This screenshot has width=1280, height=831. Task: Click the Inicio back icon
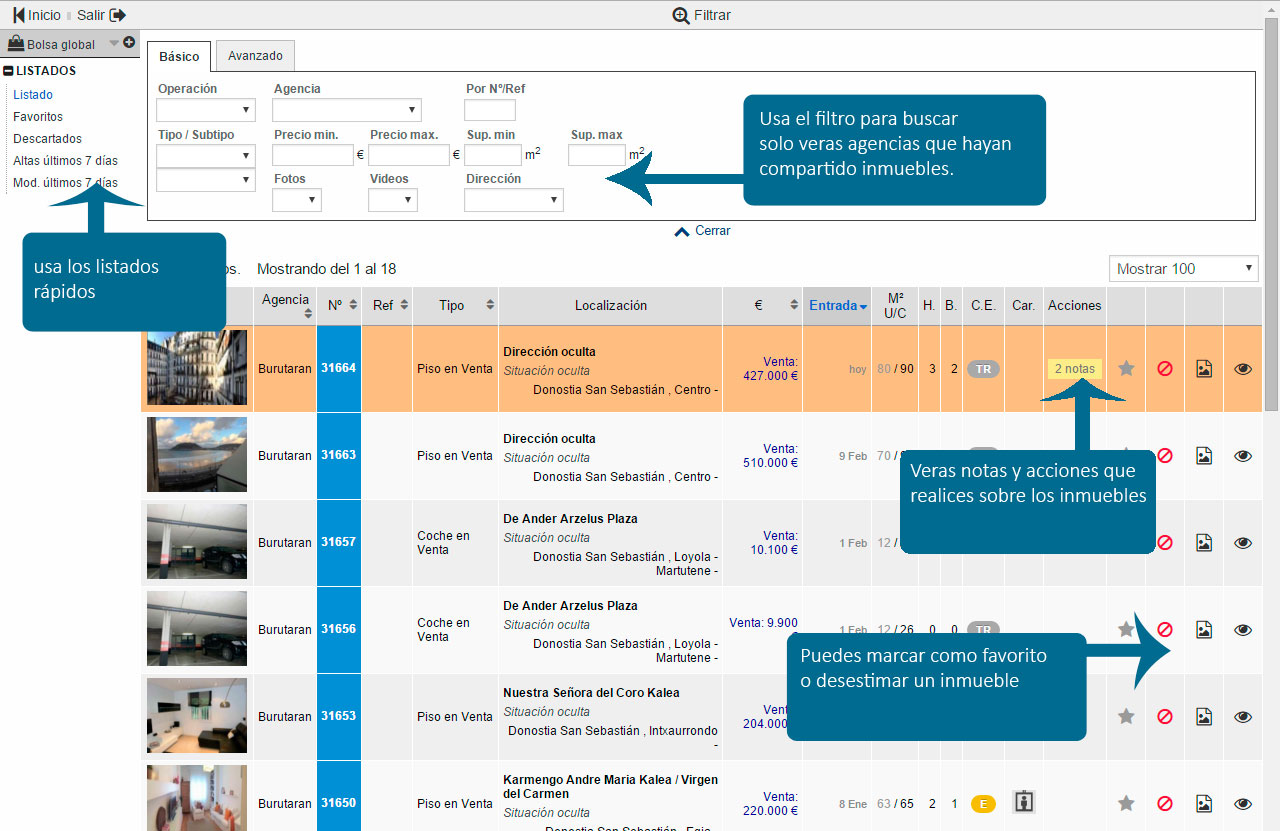tap(18, 15)
